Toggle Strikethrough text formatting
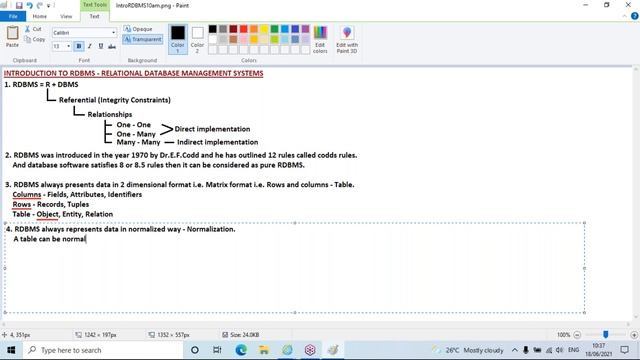Image resolution: width=640 pixels, height=360 pixels. (x=112, y=46)
